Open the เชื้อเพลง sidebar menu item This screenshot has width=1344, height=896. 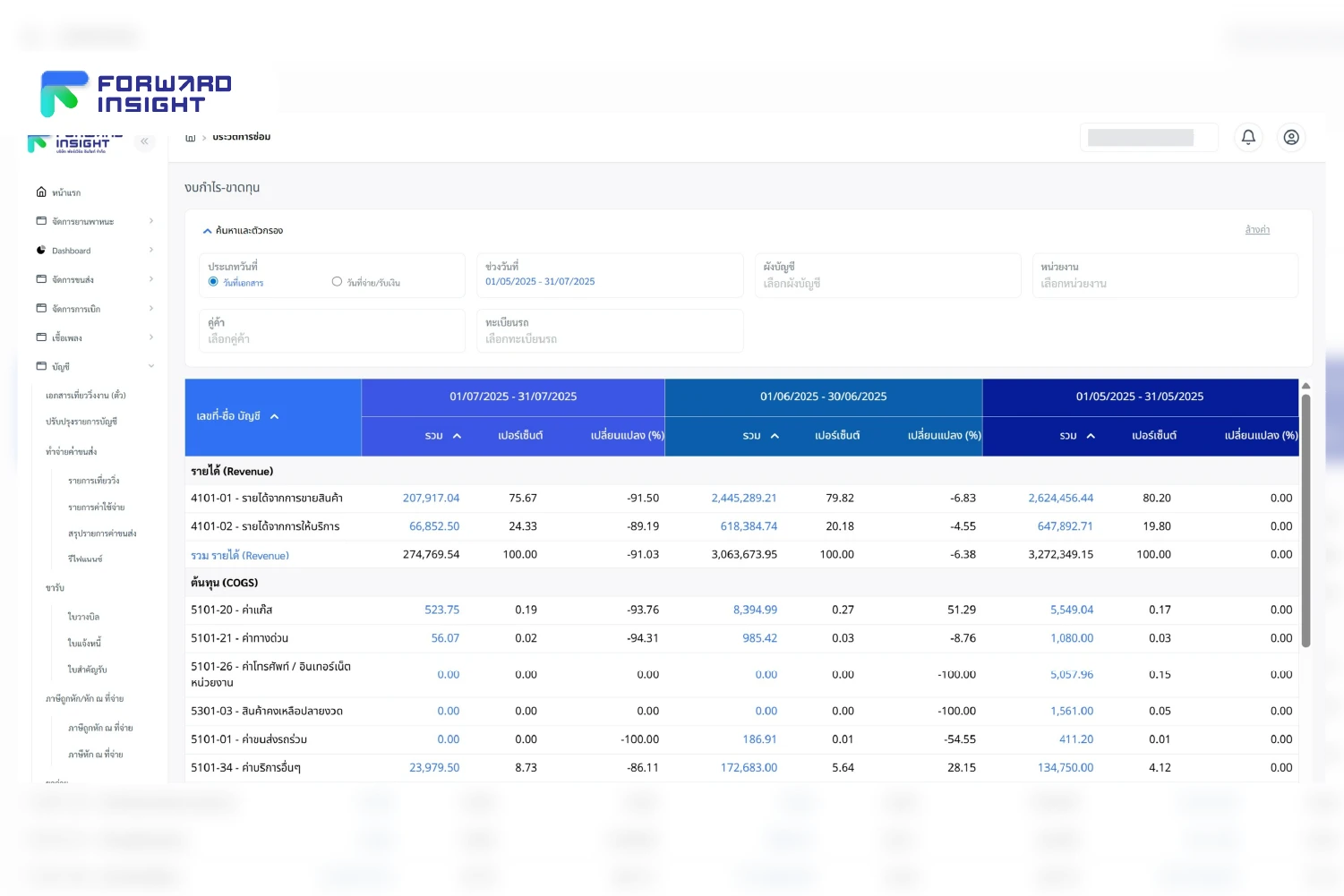click(67, 337)
